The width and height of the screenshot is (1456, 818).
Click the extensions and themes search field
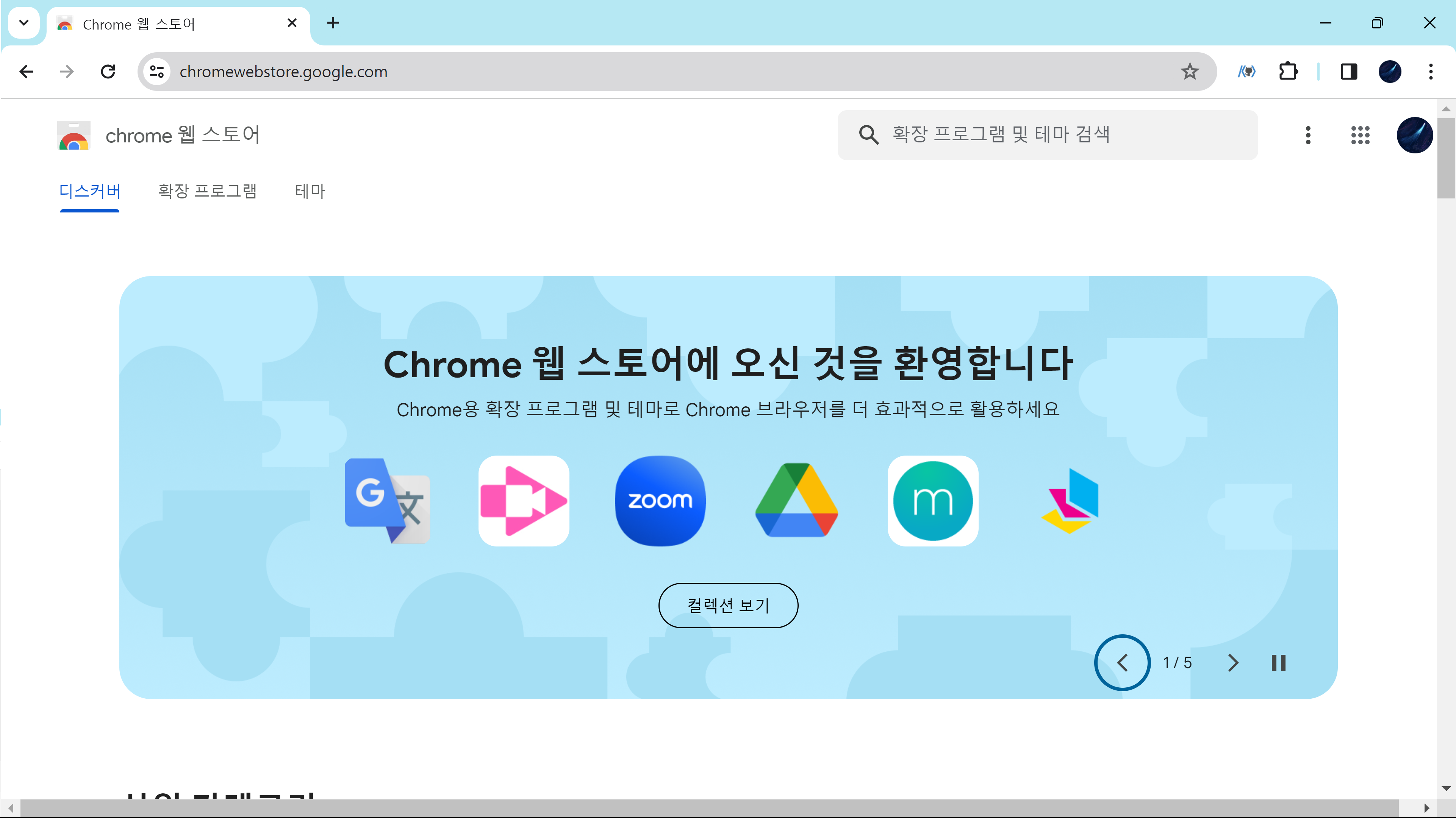coord(1047,135)
